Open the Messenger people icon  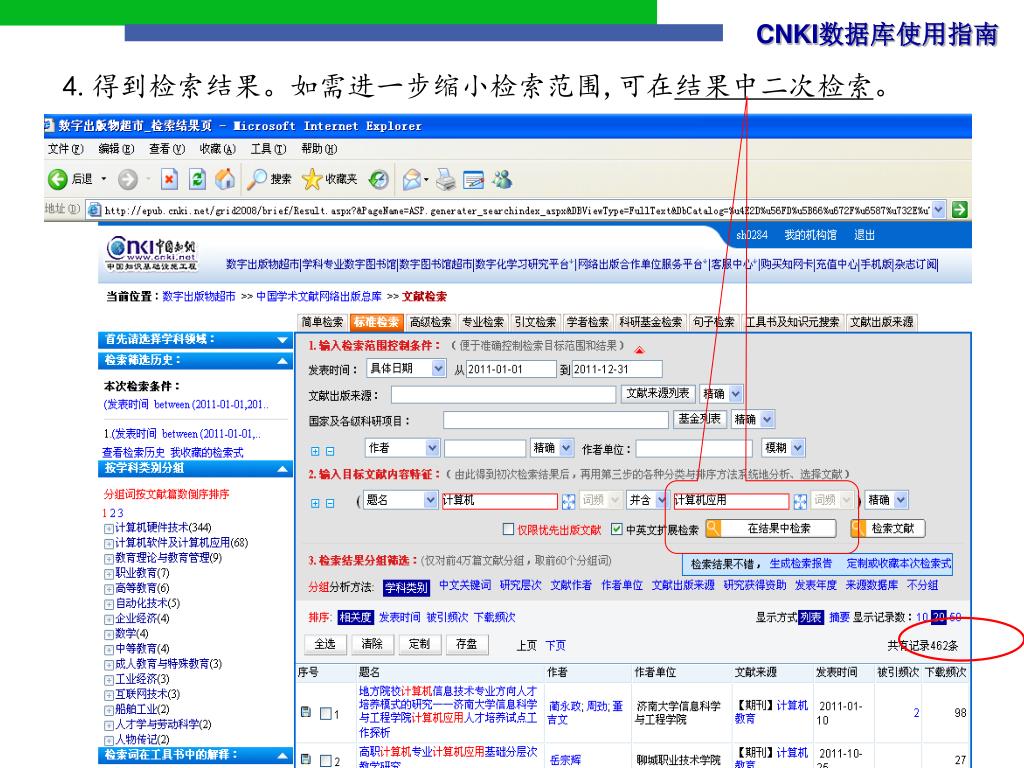coord(502,179)
